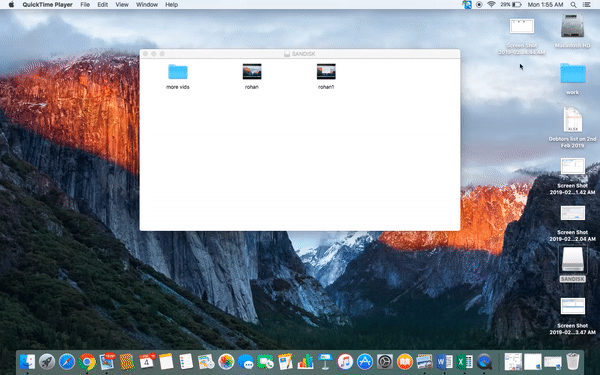
Task: Open Pages from the Dock
Action: 285,362
